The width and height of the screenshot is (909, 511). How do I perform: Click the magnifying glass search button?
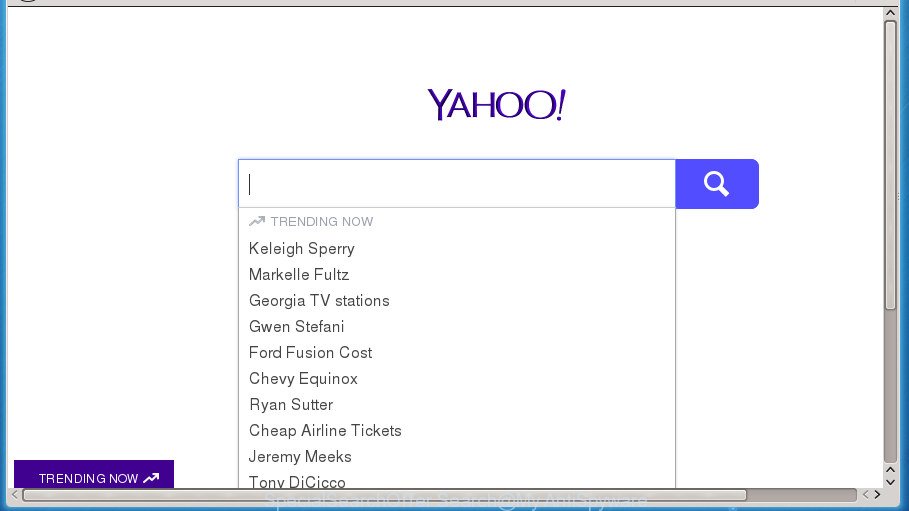pyautogui.click(x=717, y=184)
